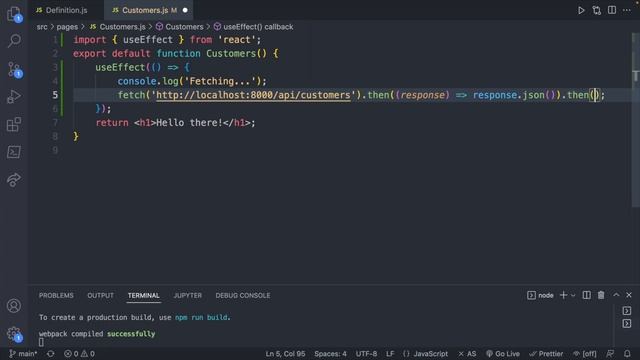Click the Customers function breadcrumb
640x360 pixels.
pyautogui.click(x=179, y=27)
